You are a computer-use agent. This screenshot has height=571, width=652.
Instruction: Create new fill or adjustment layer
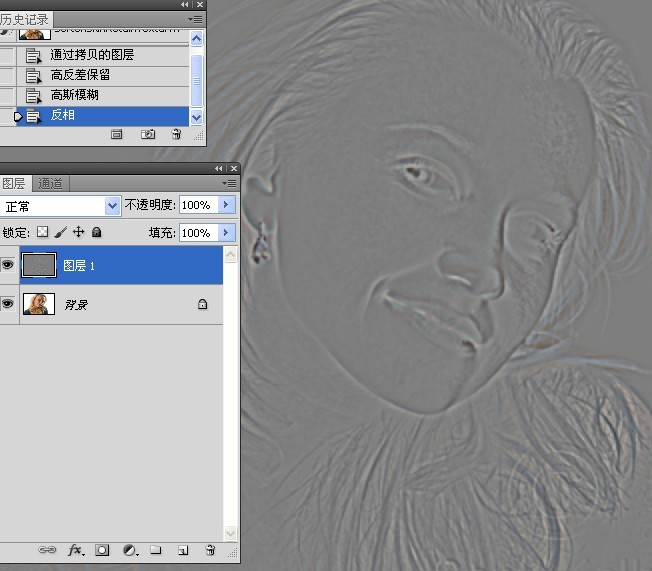[131, 550]
